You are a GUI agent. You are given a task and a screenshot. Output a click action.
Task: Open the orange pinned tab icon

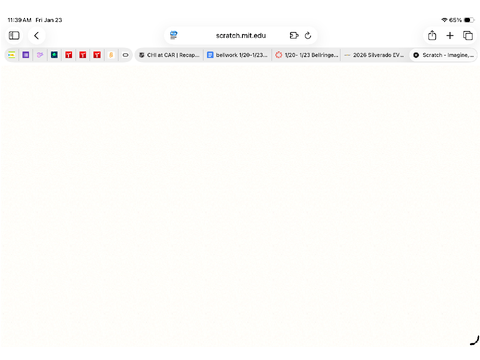111,55
